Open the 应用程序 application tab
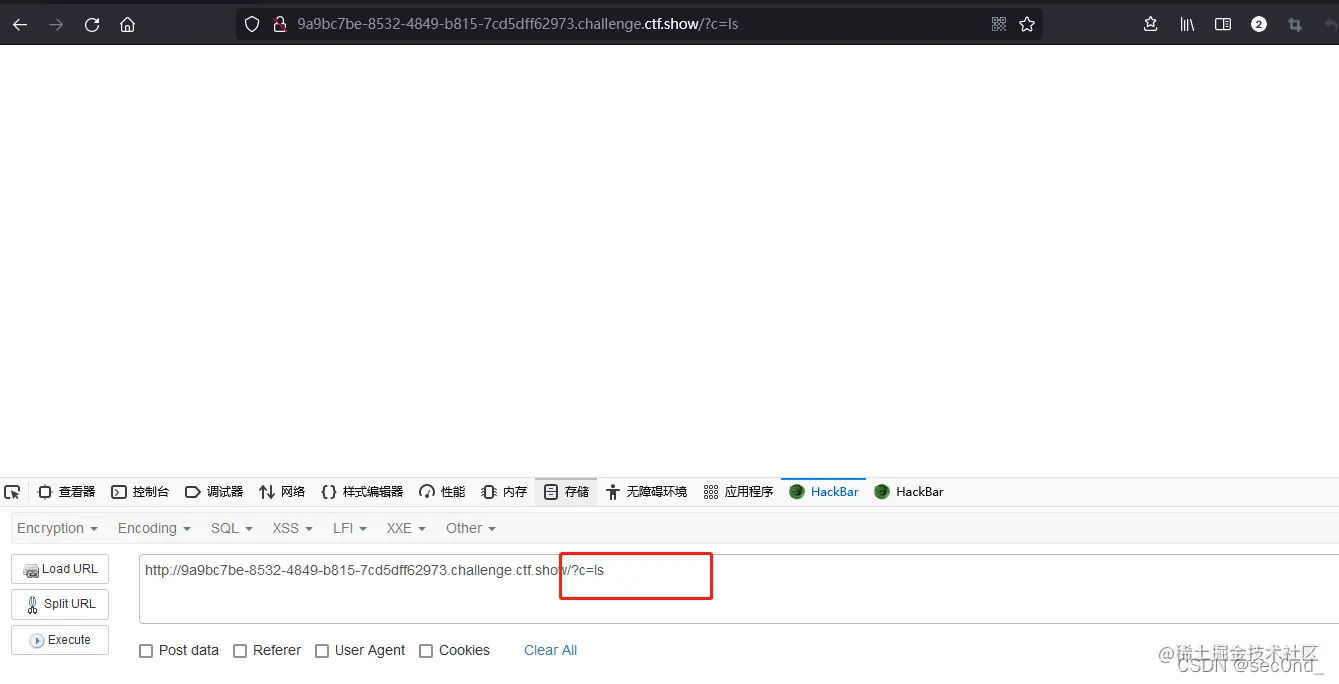The image size is (1339, 684). click(x=738, y=492)
